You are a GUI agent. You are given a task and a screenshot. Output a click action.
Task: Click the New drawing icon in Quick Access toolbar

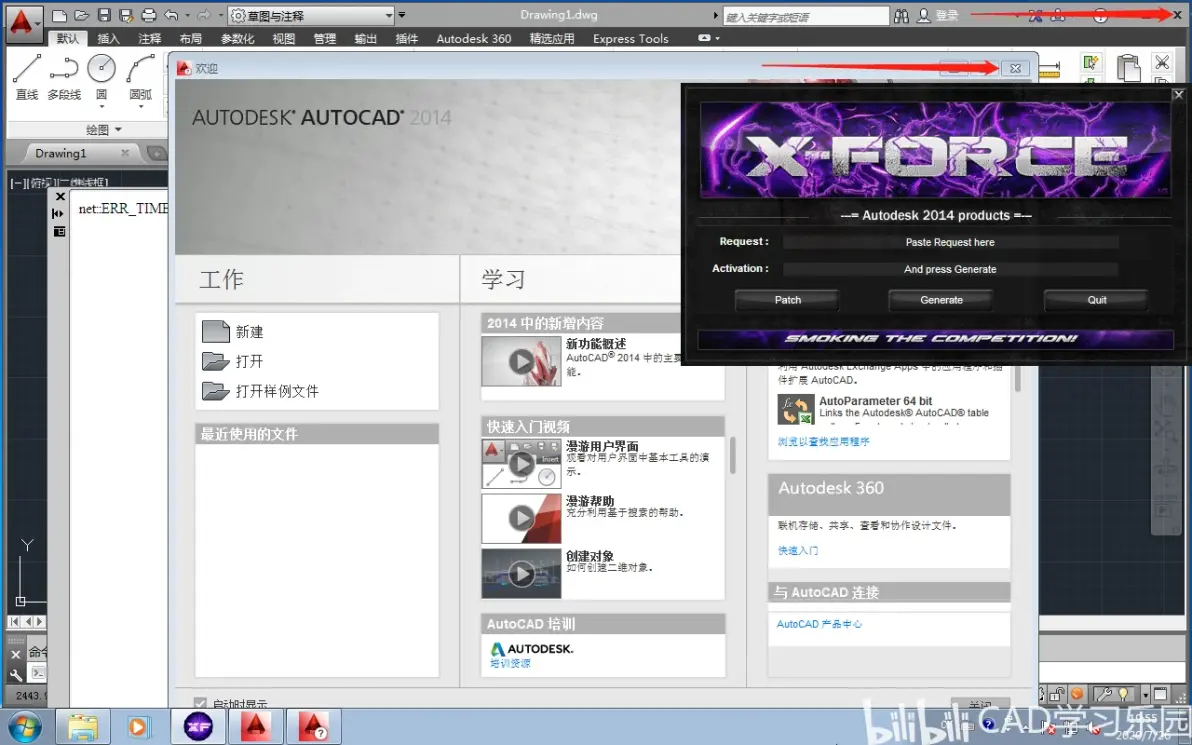point(60,15)
